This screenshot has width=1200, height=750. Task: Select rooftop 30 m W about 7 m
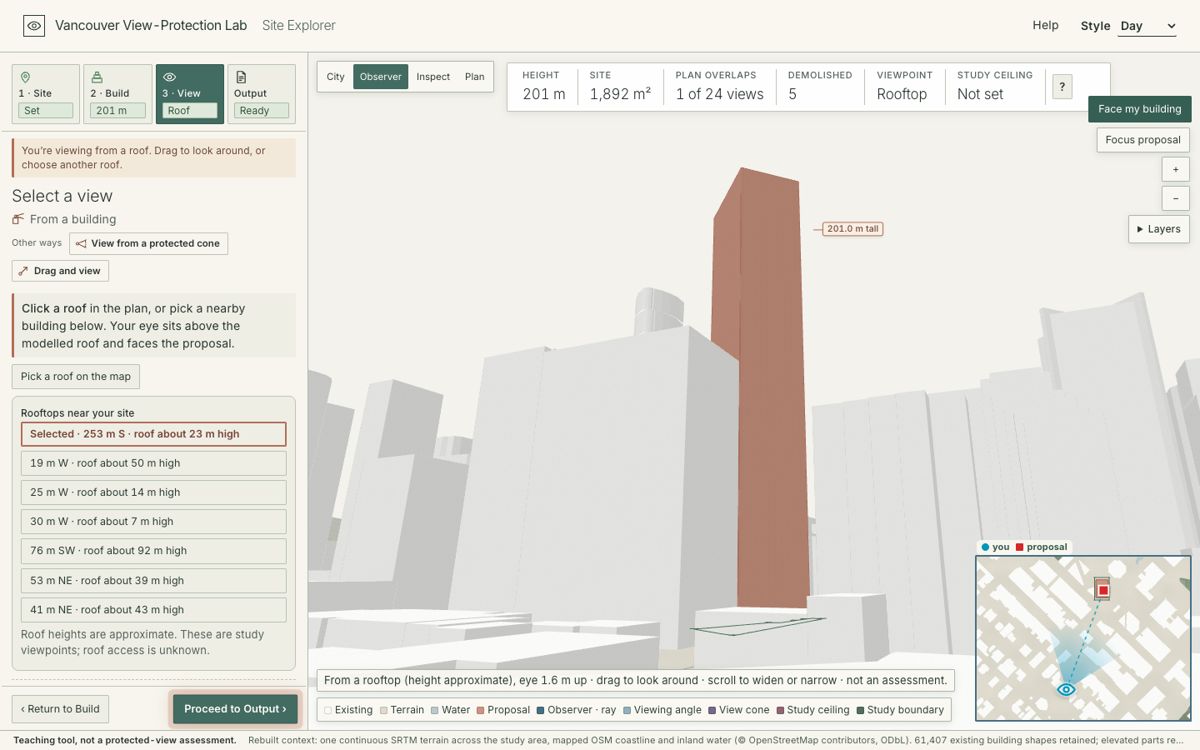pyautogui.click(x=154, y=521)
